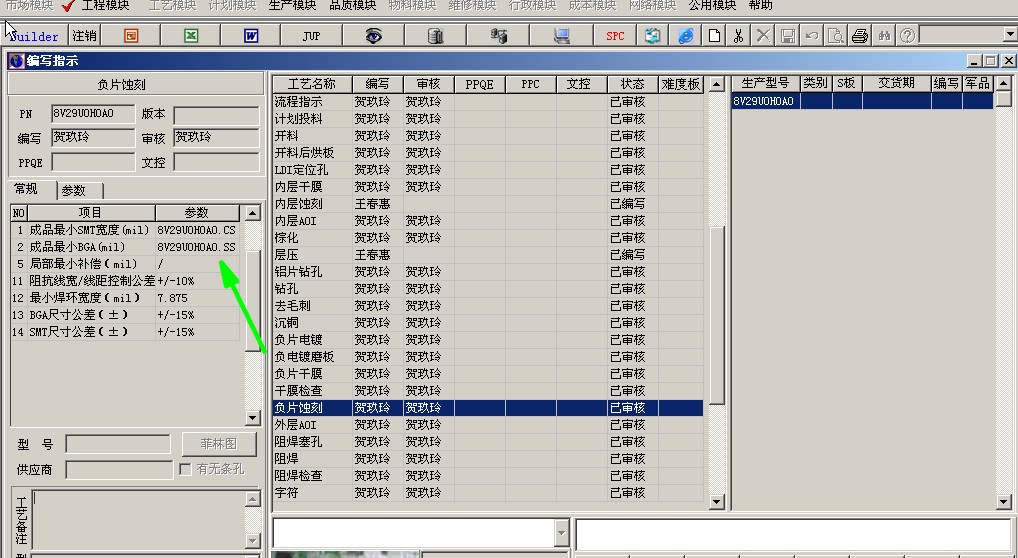Image resolution: width=1018 pixels, height=558 pixels.
Task: Select the 字符 process row
Action: tap(488, 493)
